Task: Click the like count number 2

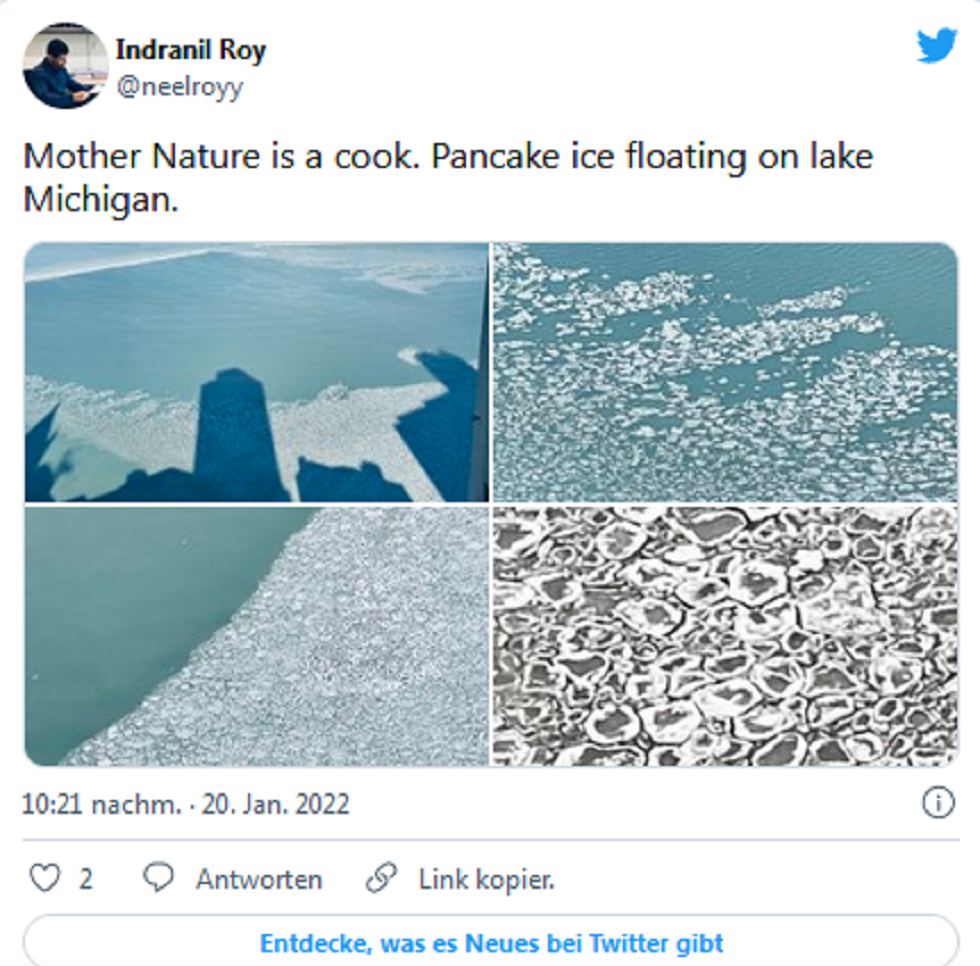Action: pyautogui.click(x=86, y=879)
